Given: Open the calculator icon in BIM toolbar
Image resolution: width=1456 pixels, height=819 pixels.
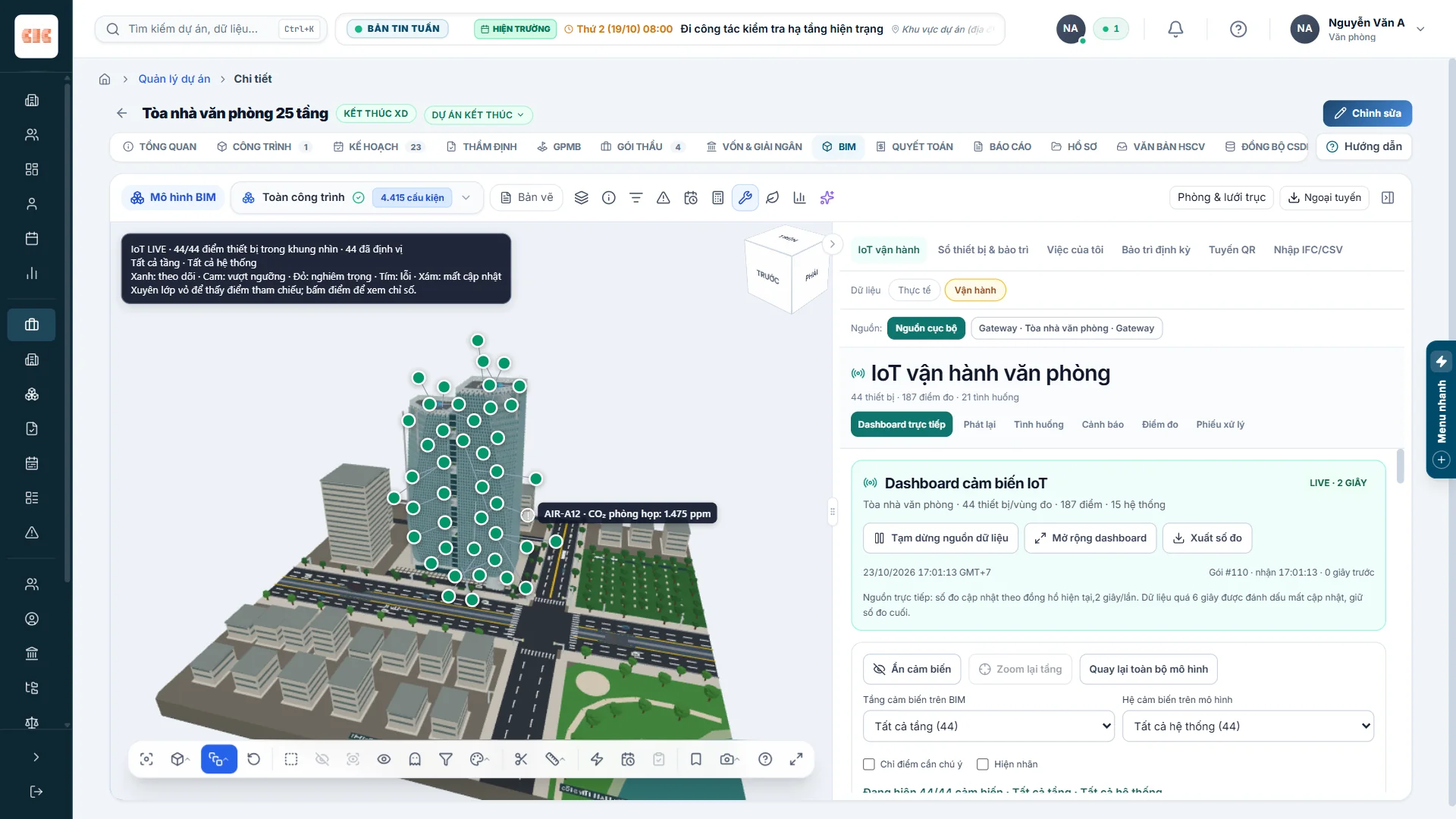Looking at the screenshot, I should 718,197.
